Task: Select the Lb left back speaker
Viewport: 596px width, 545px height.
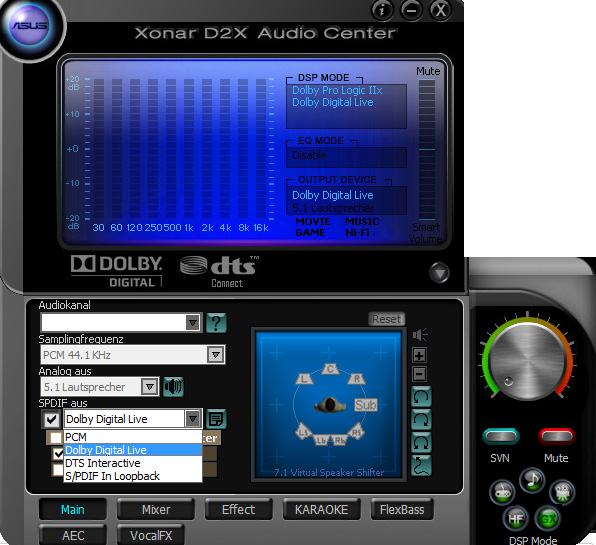Action: pos(322,440)
